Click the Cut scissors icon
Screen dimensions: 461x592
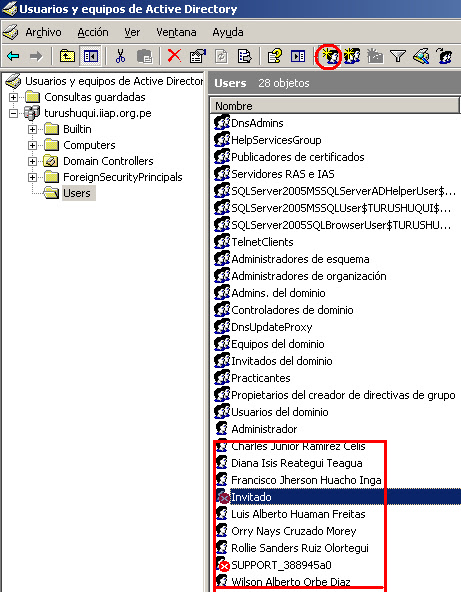click(x=120, y=57)
